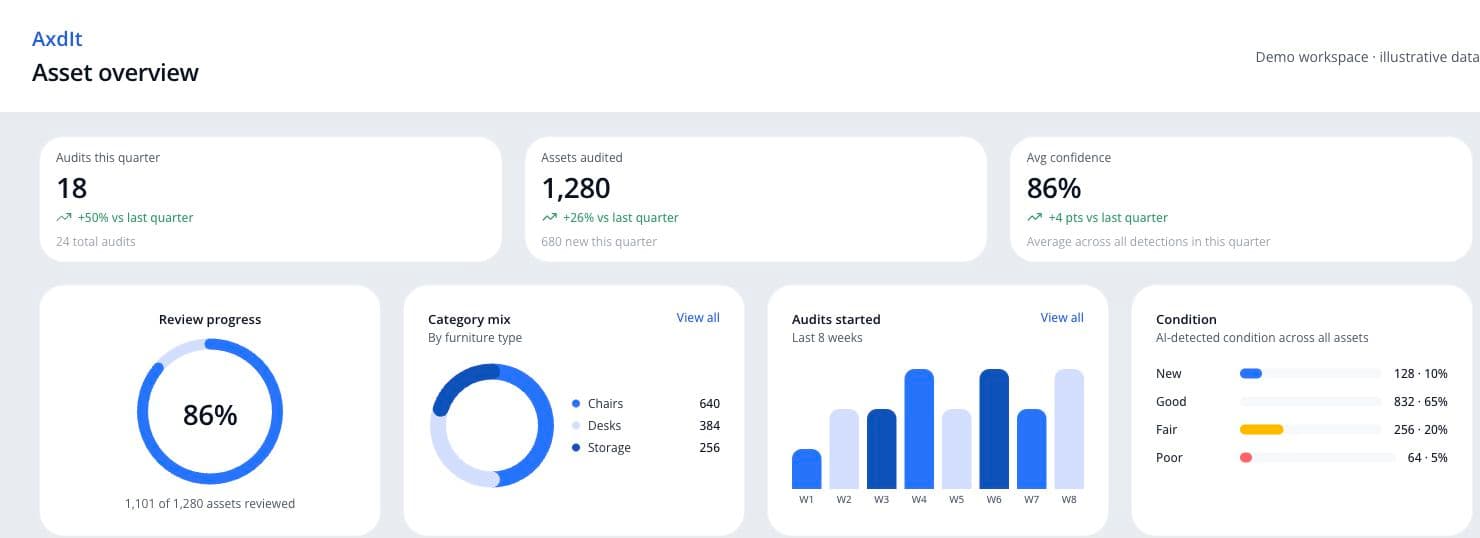Click the Storage legend label
1480x538 pixels.
pos(609,448)
